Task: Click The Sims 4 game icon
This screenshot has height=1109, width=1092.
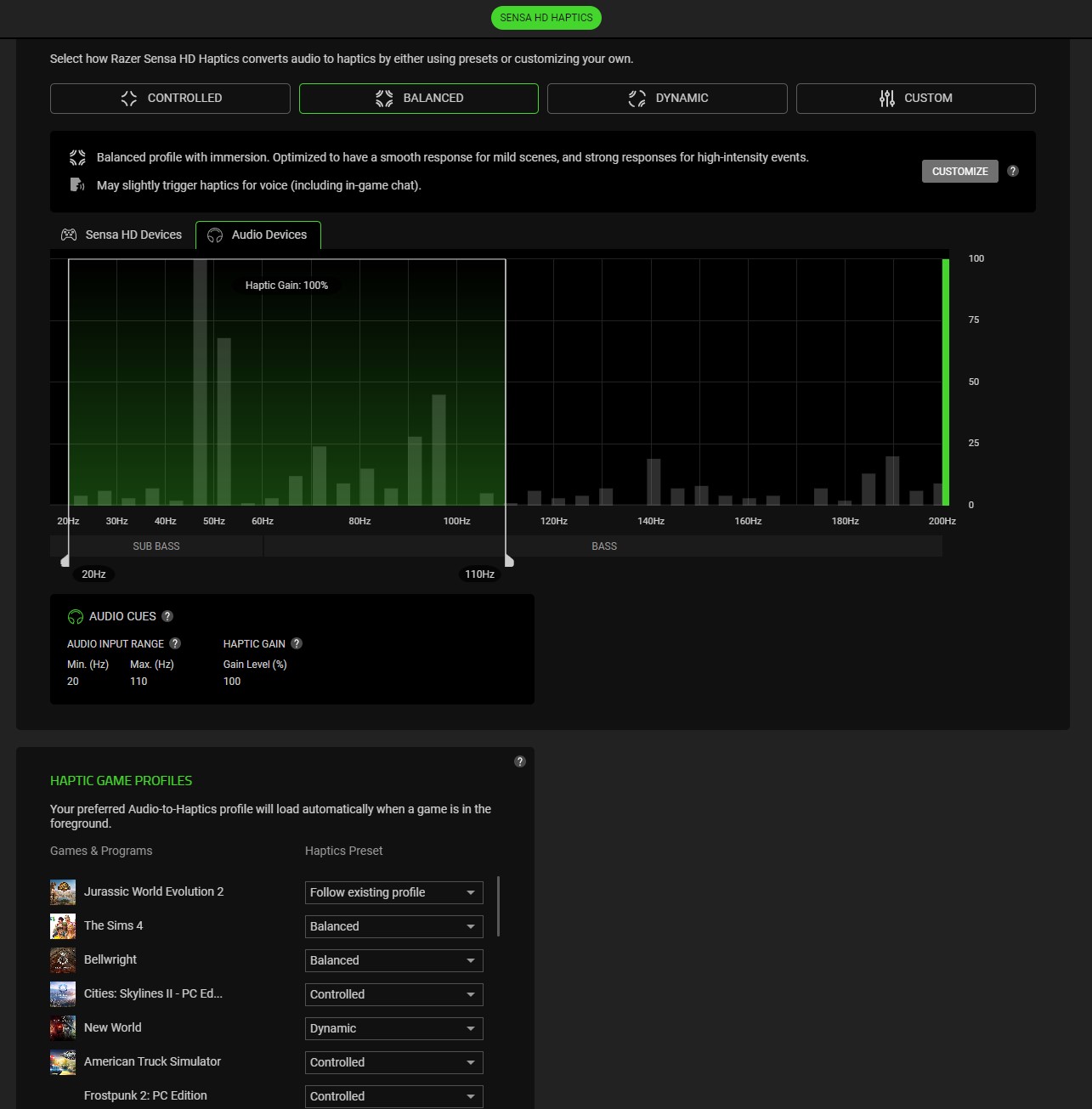Action: coord(63,926)
